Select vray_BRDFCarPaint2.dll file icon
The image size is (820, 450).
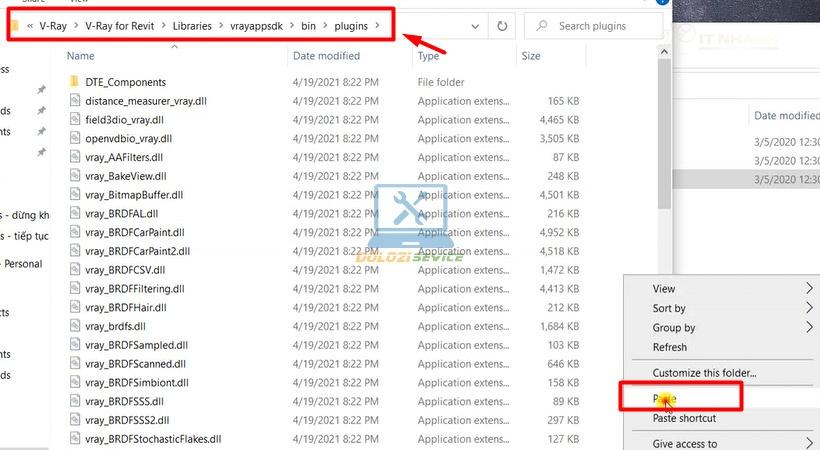pos(75,251)
